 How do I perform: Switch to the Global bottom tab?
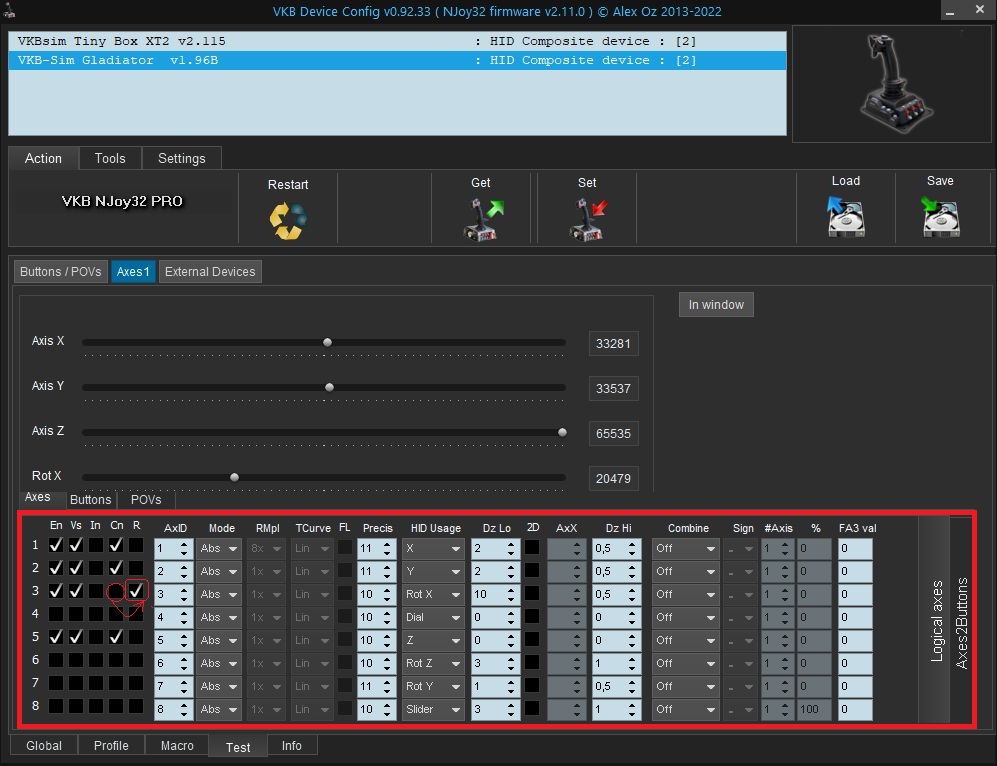click(x=44, y=746)
